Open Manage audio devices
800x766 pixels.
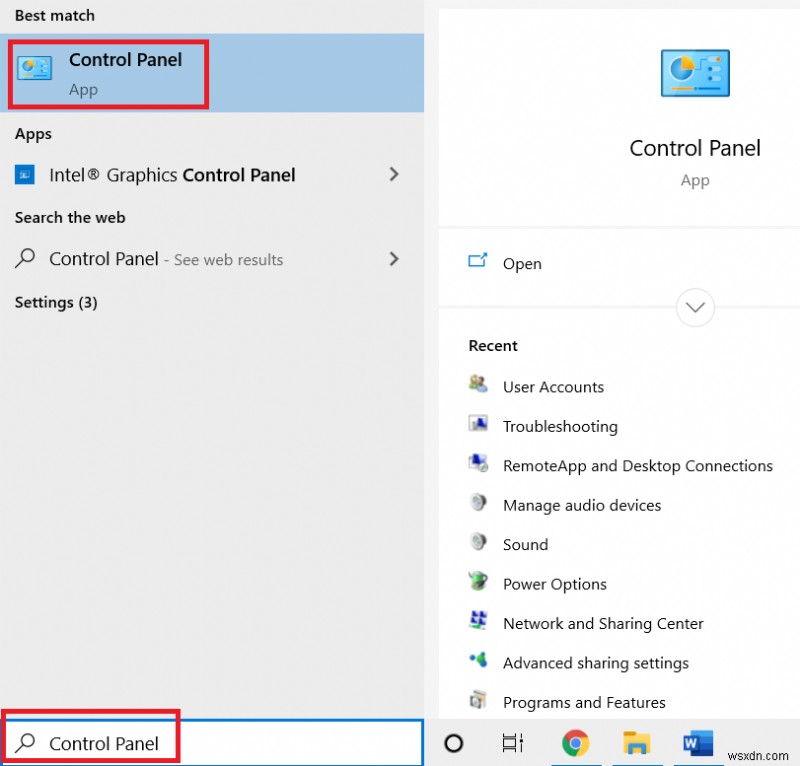click(x=582, y=505)
